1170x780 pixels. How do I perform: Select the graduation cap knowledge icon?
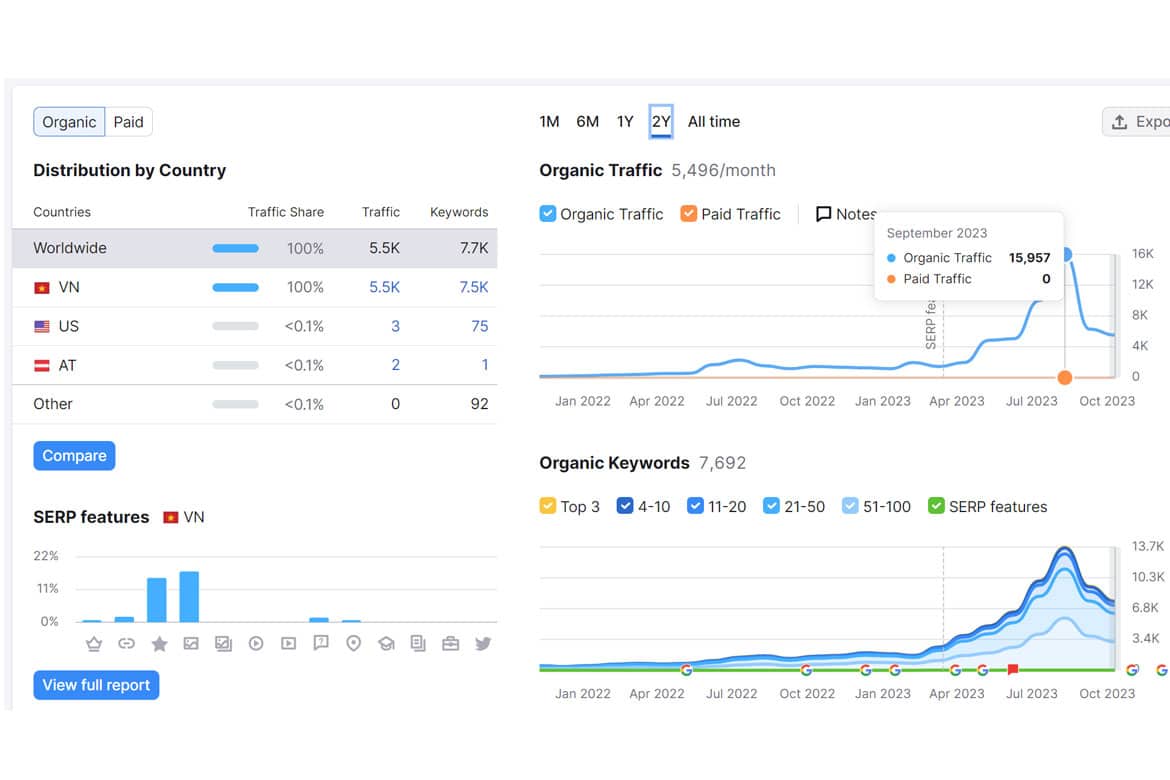click(386, 643)
